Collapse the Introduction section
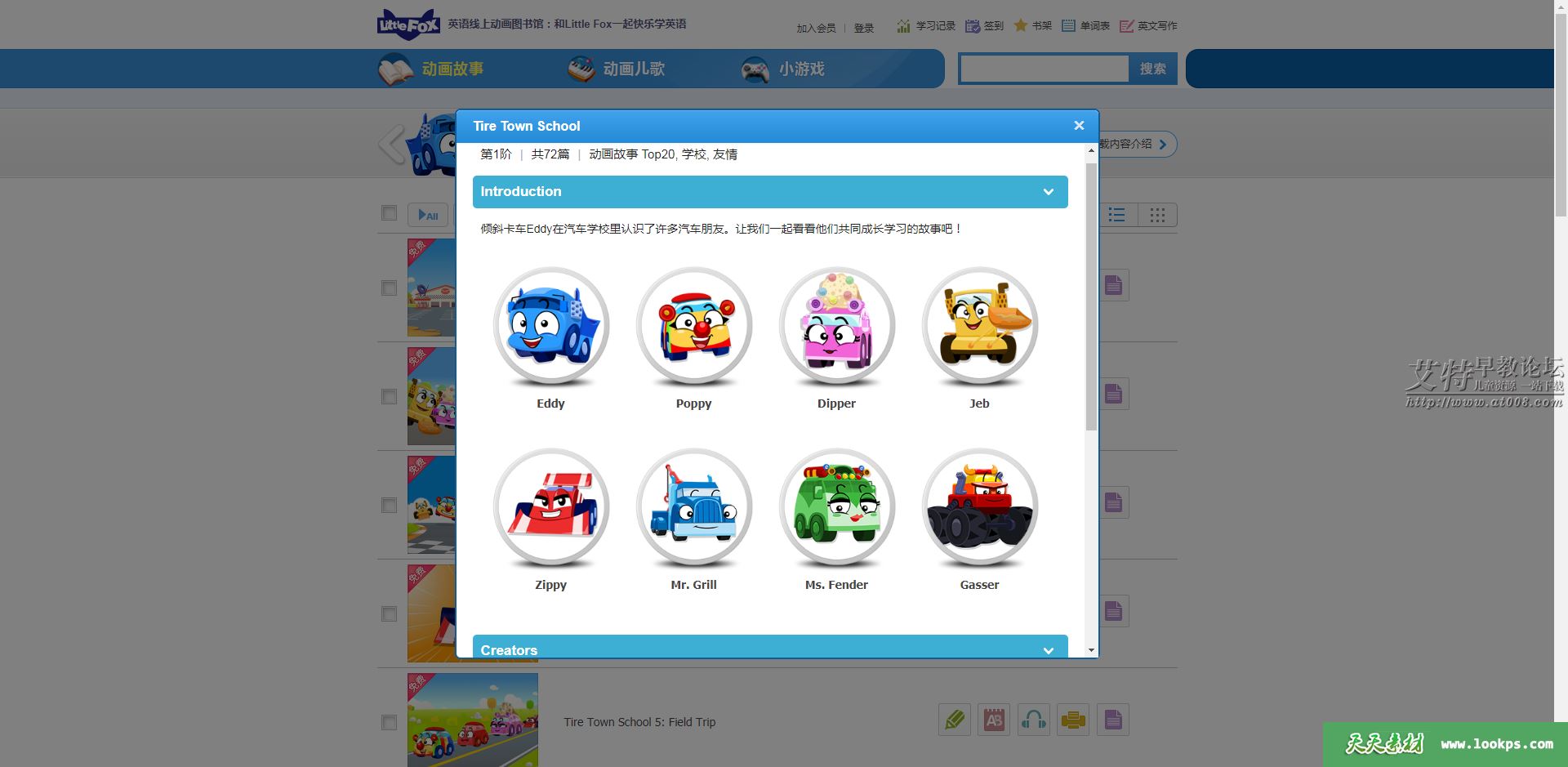Screen dimensions: 1568x767 [x=1049, y=191]
